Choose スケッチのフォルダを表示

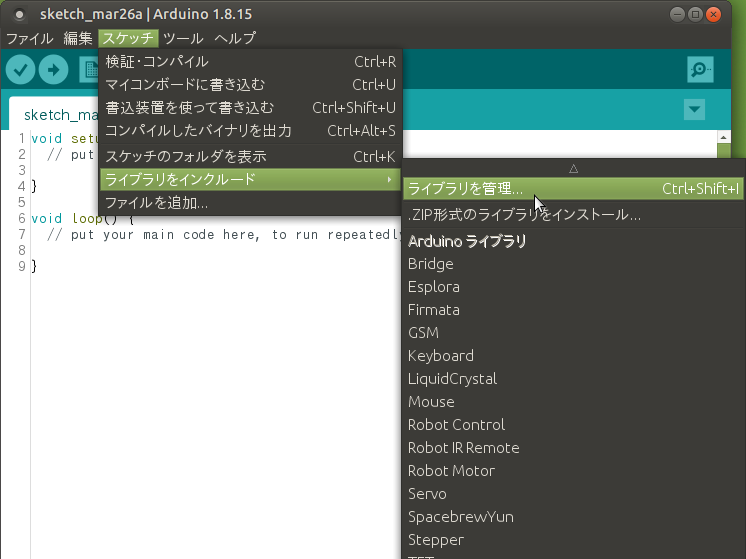pos(250,156)
